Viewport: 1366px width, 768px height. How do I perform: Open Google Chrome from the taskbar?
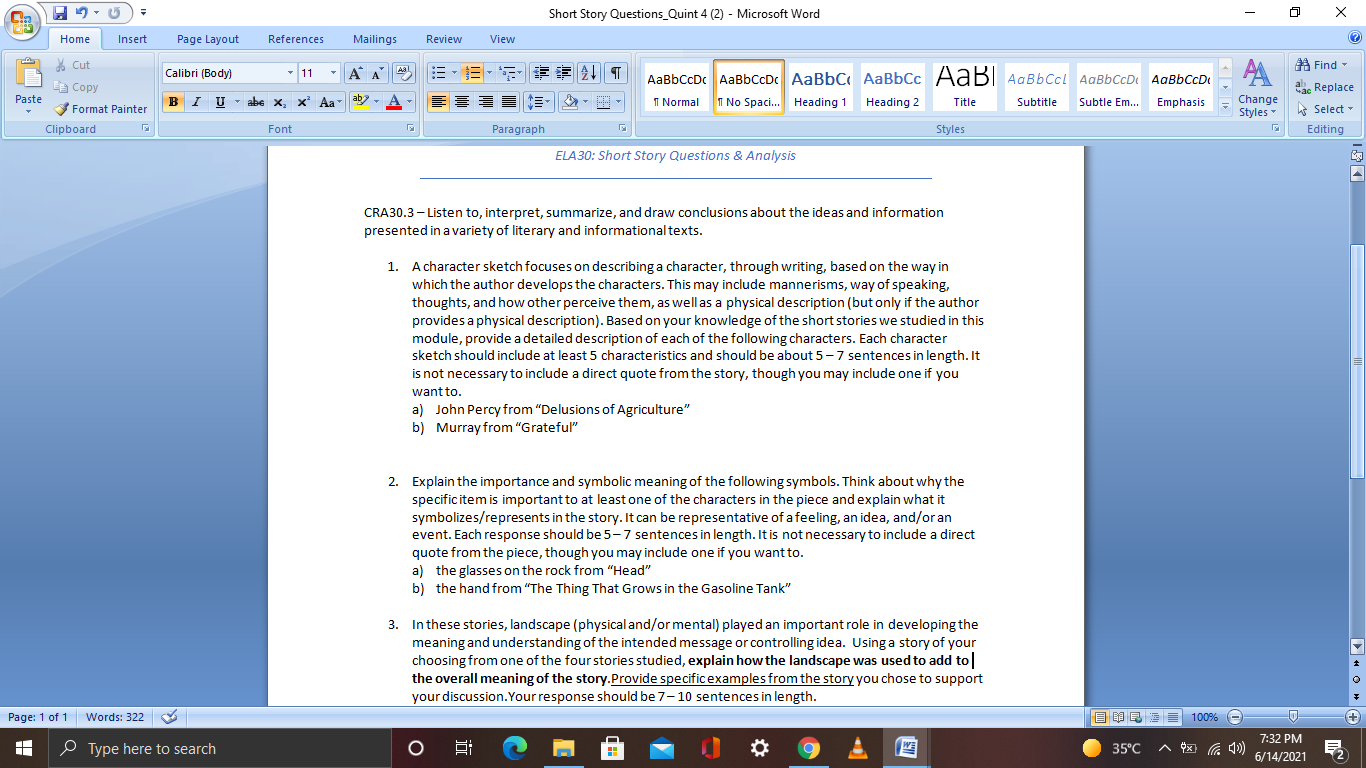pos(809,747)
